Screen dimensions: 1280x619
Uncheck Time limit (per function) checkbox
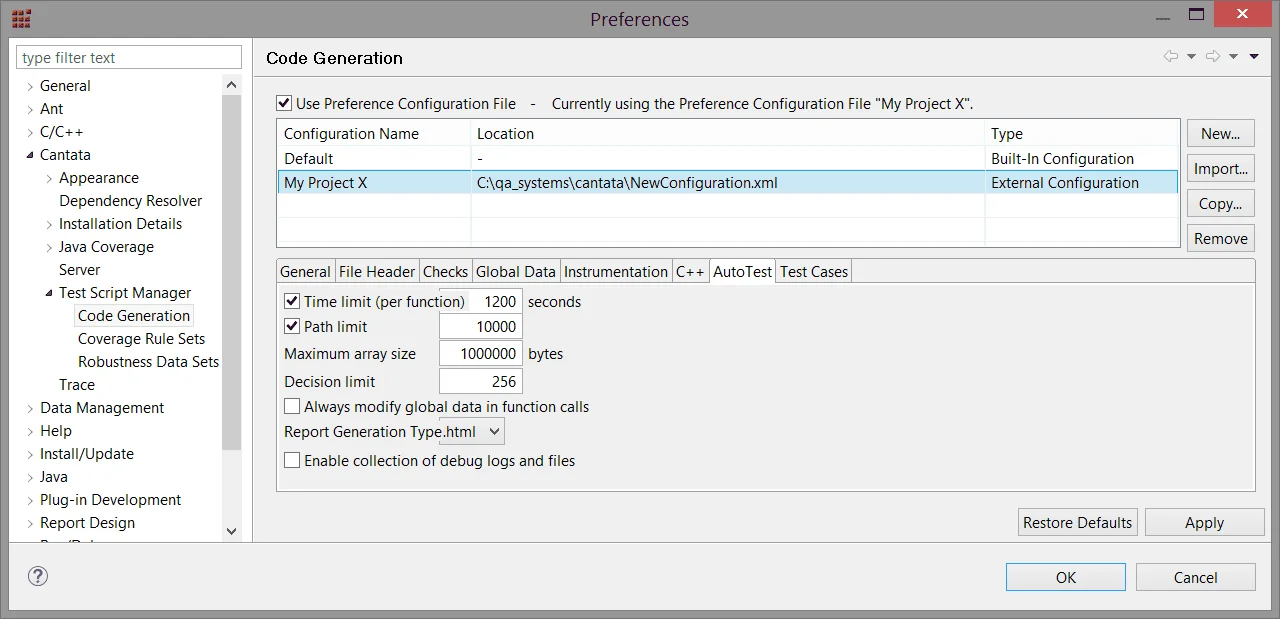click(x=292, y=301)
